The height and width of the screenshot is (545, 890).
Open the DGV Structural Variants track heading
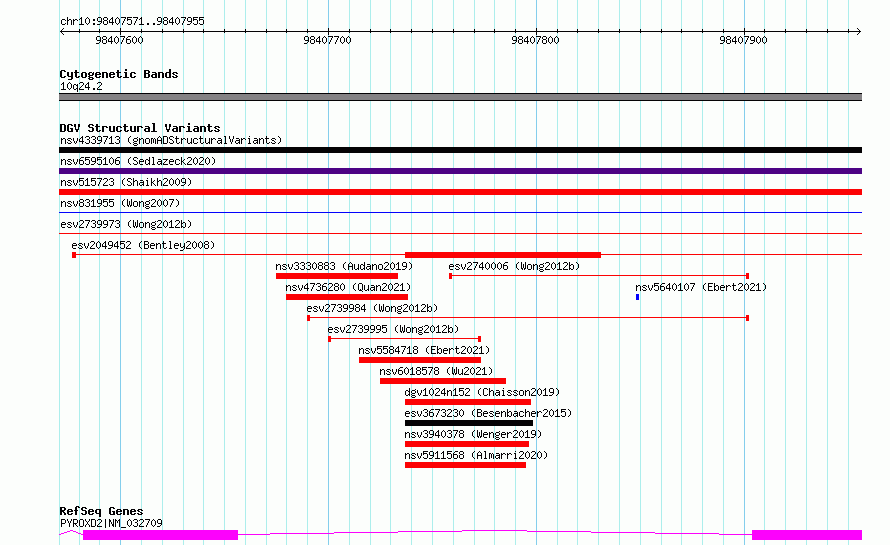pos(140,128)
